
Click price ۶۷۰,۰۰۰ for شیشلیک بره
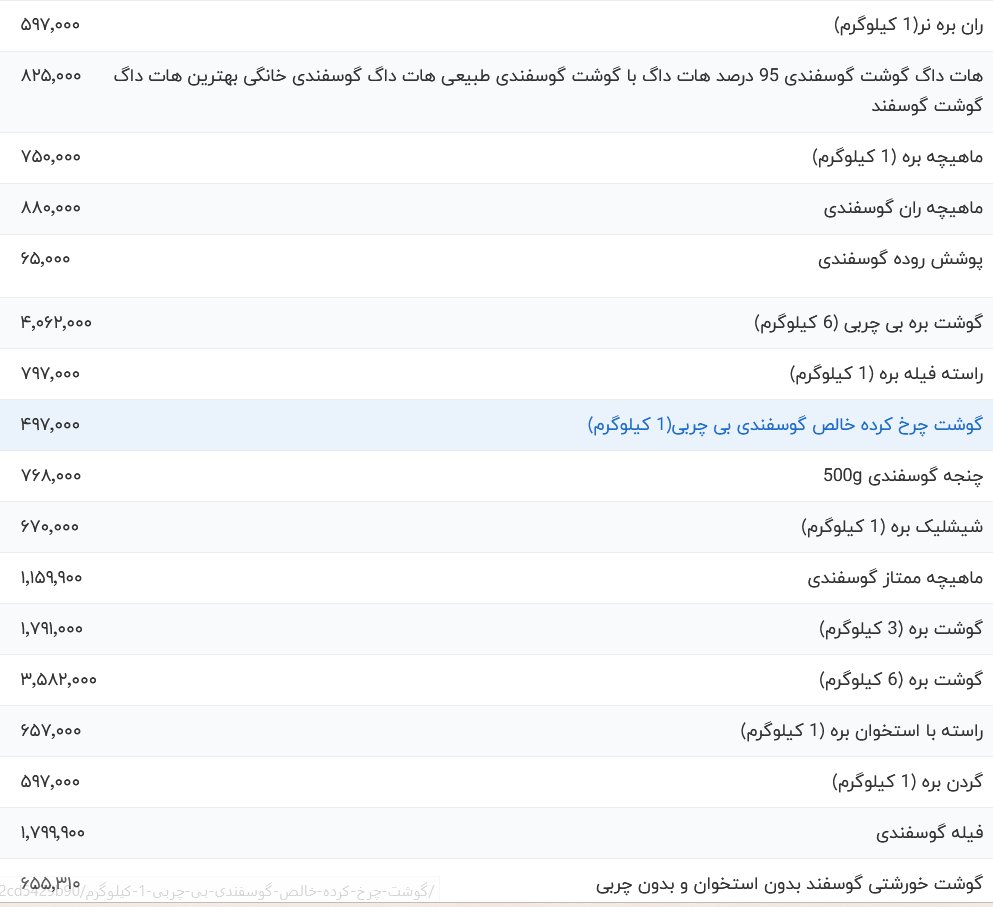49,527
